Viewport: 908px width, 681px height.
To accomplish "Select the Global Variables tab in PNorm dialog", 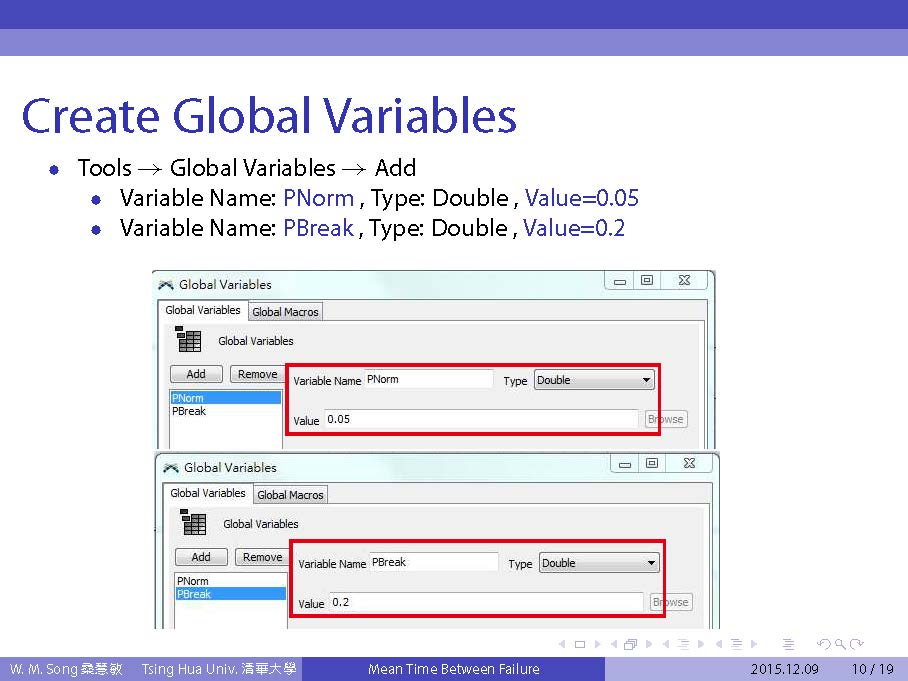I will pyautogui.click(x=203, y=311).
